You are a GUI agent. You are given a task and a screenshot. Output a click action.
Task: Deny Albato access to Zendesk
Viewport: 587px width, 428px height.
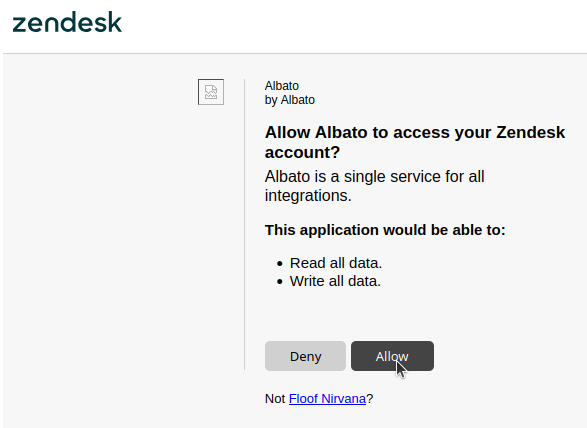point(305,356)
